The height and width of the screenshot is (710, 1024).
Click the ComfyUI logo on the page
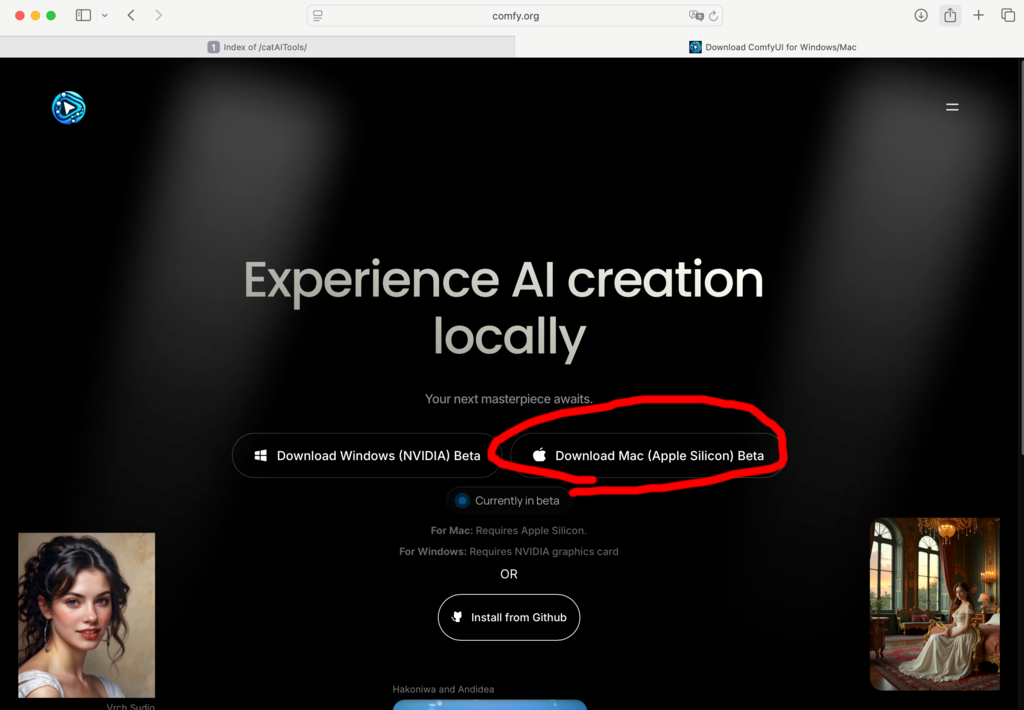coord(69,108)
